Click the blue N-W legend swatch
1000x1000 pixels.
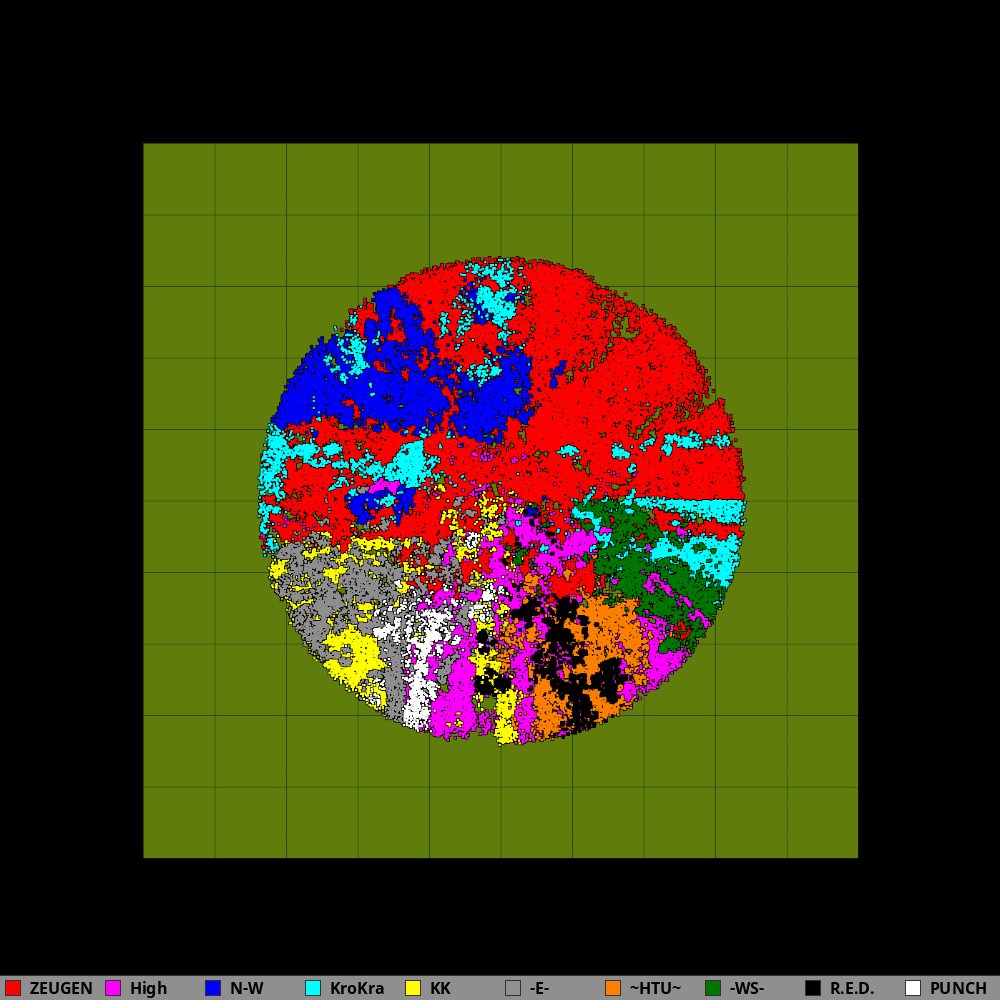(213, 988)
